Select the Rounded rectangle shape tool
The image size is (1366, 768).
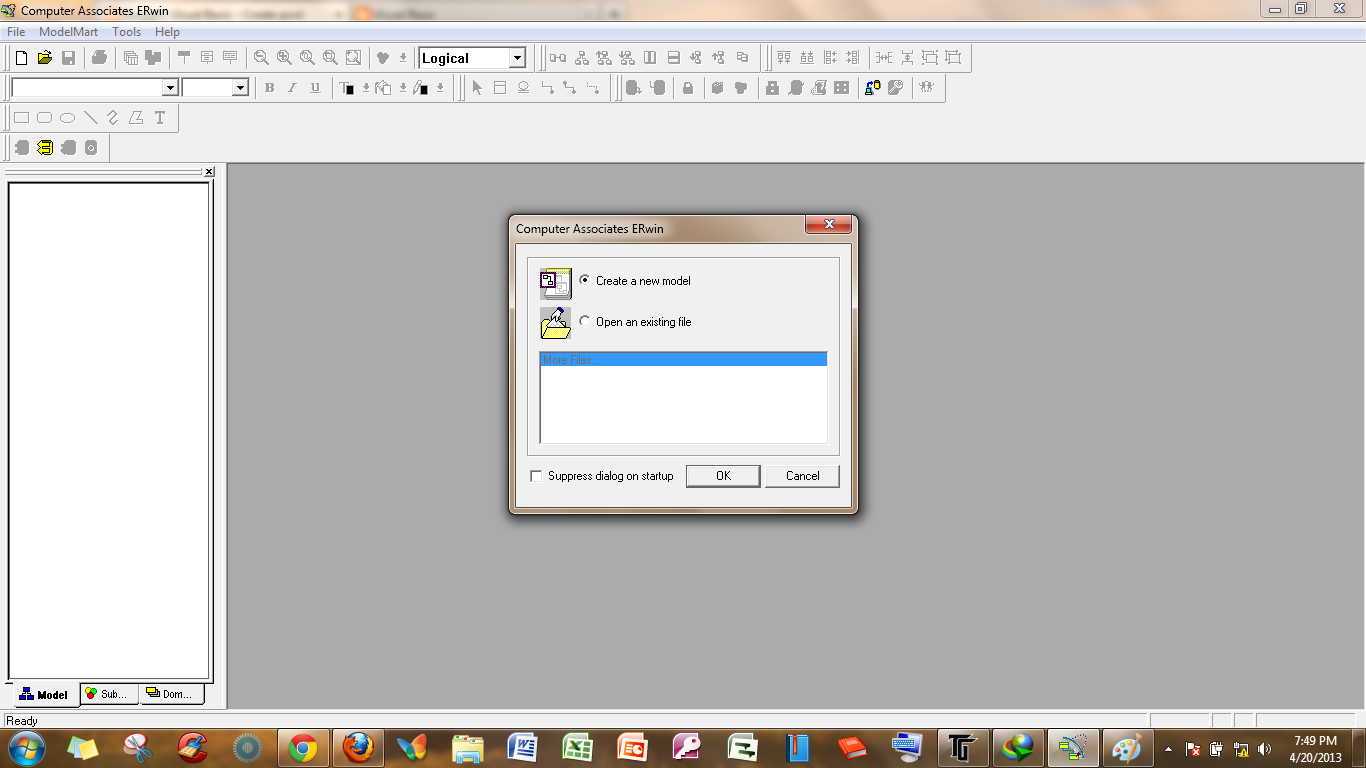point(44,118)
